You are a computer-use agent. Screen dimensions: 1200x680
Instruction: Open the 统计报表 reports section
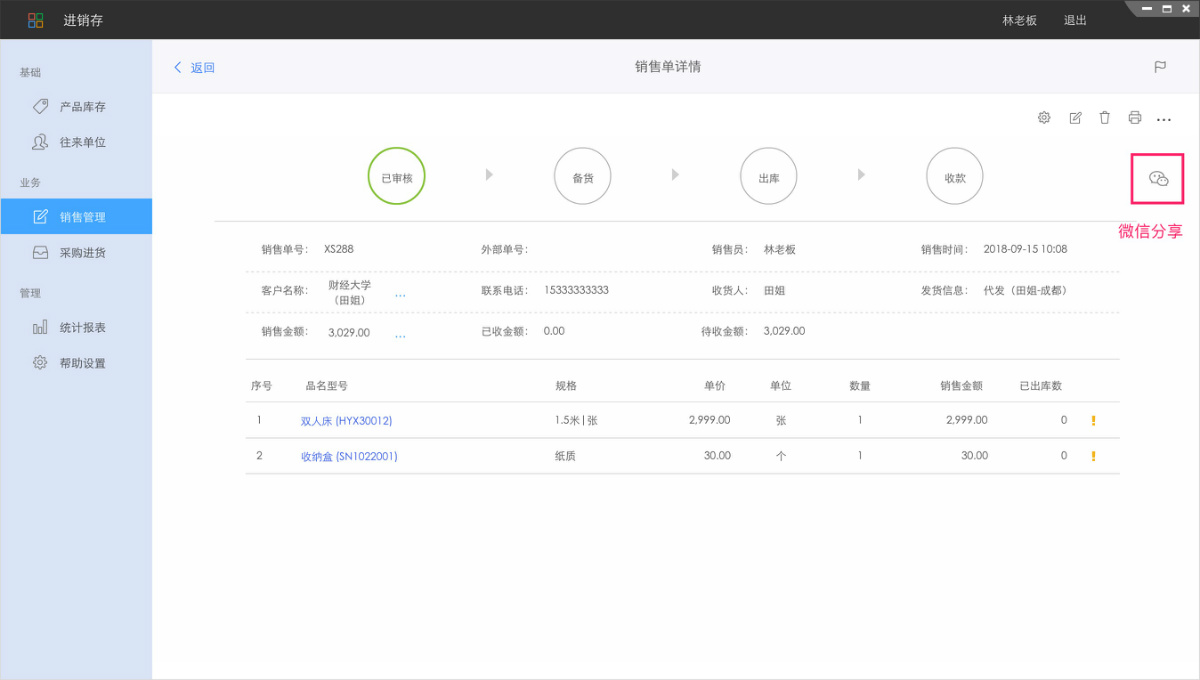76,326
